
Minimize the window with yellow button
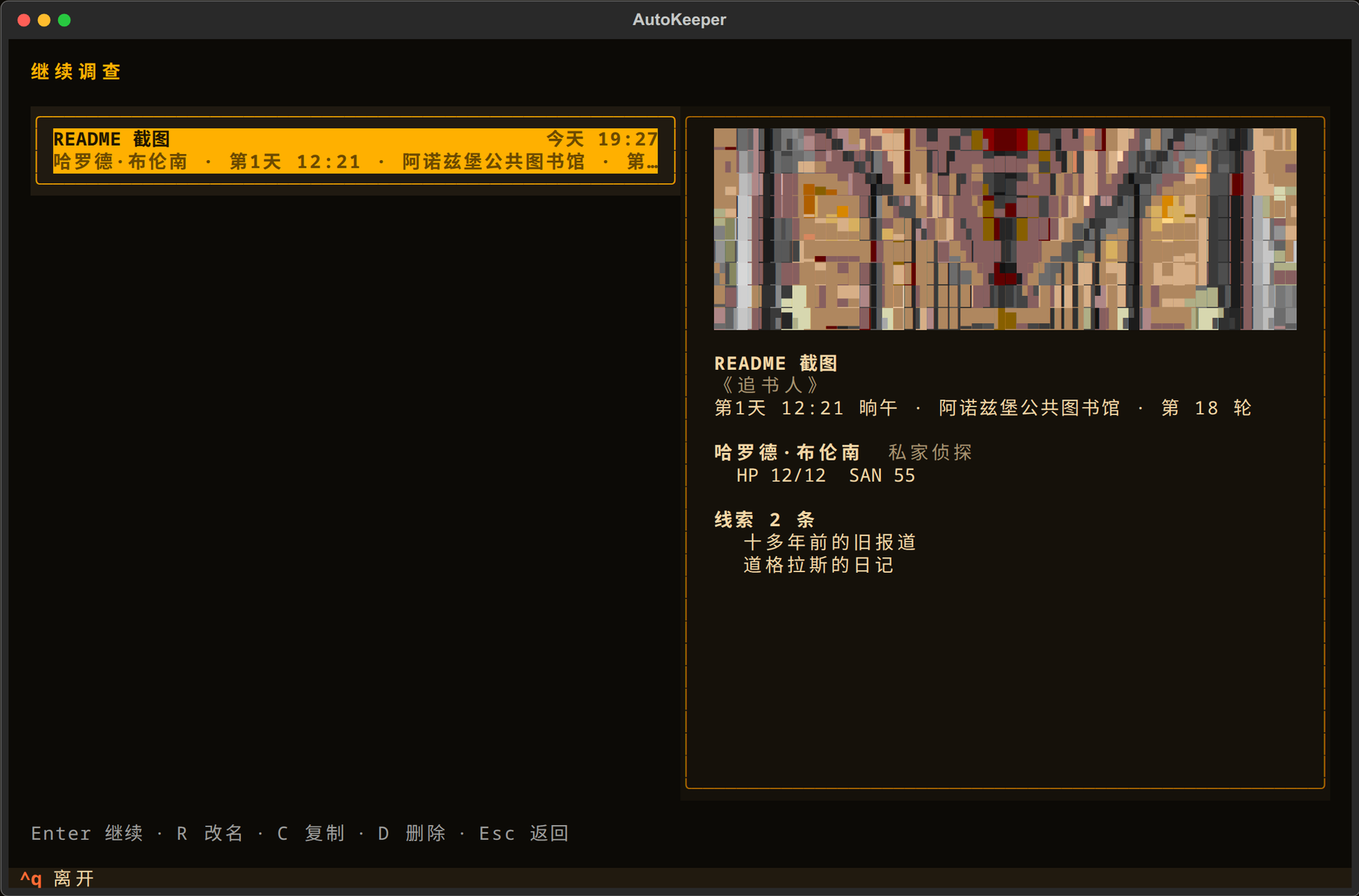pyautogui.click(x=45, y=20)
